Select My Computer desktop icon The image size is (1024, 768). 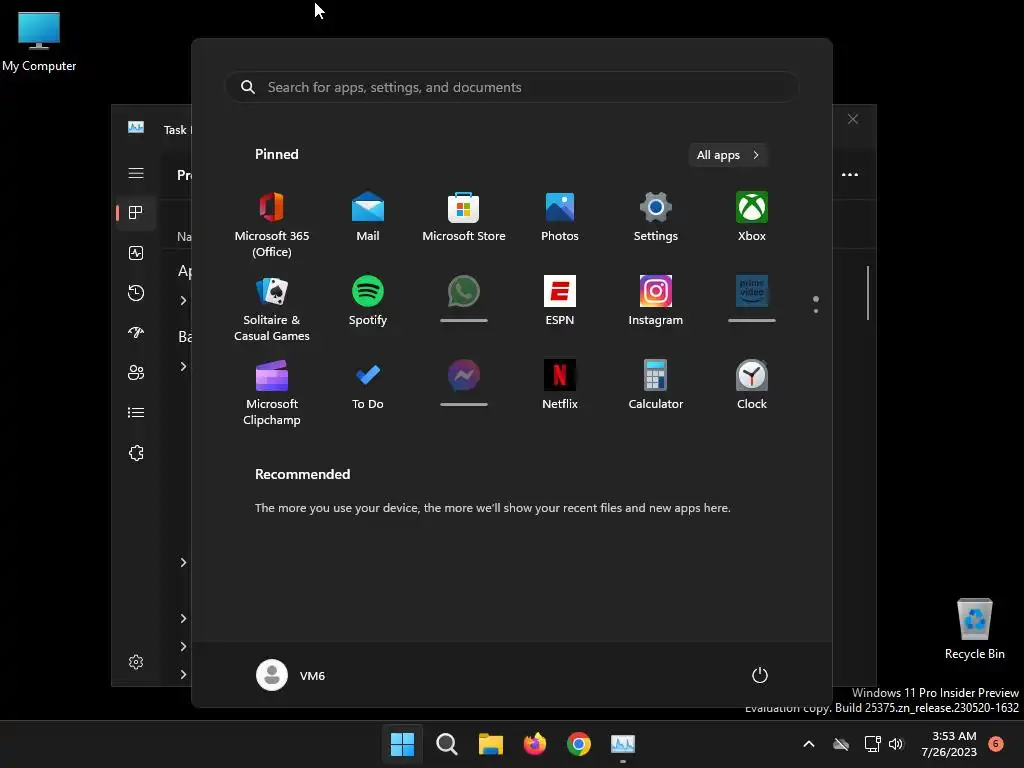coord(39,41)
